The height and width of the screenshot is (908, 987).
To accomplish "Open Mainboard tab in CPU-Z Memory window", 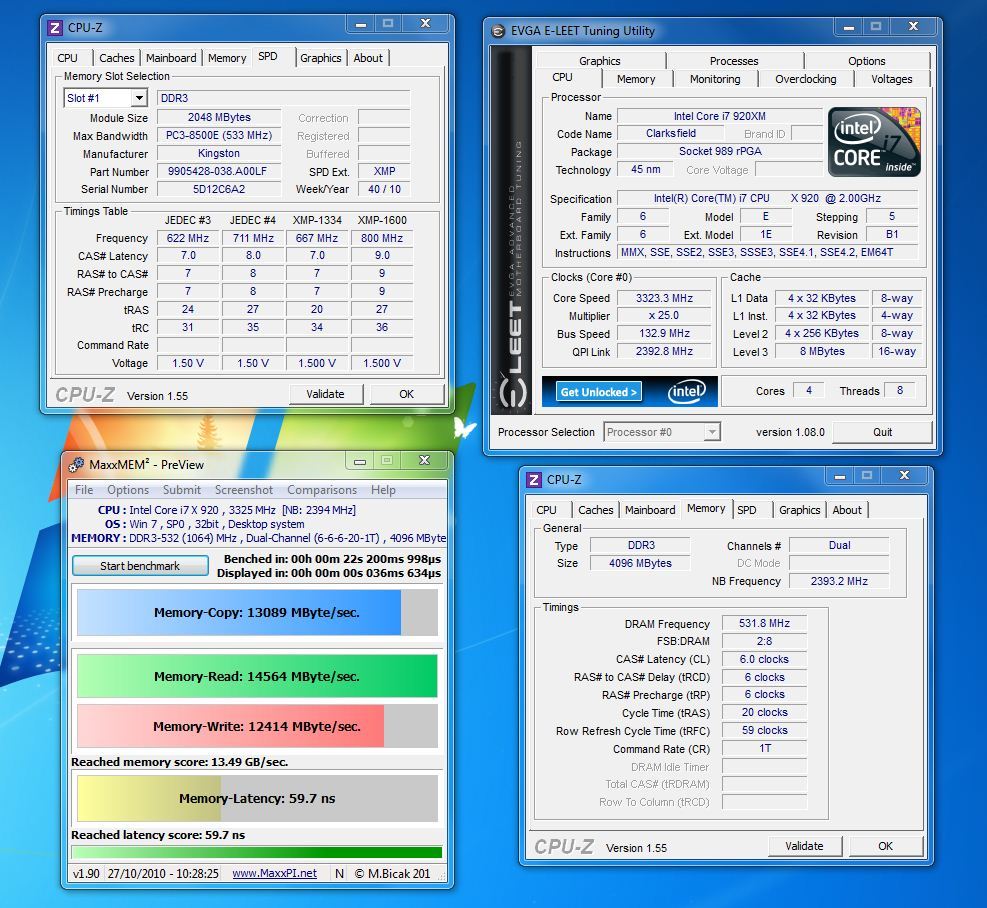I will [650, 510].
